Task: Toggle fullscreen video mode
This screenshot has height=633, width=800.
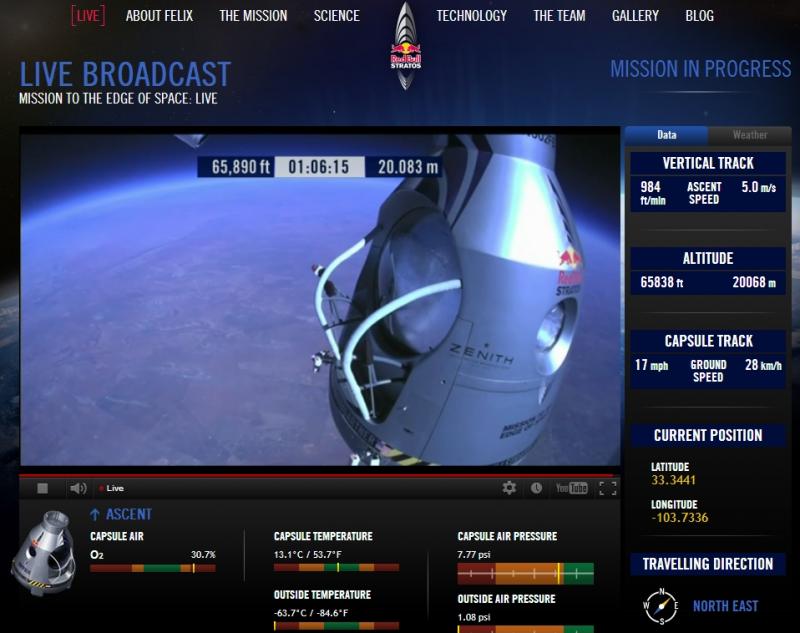Action: [607, 488]
